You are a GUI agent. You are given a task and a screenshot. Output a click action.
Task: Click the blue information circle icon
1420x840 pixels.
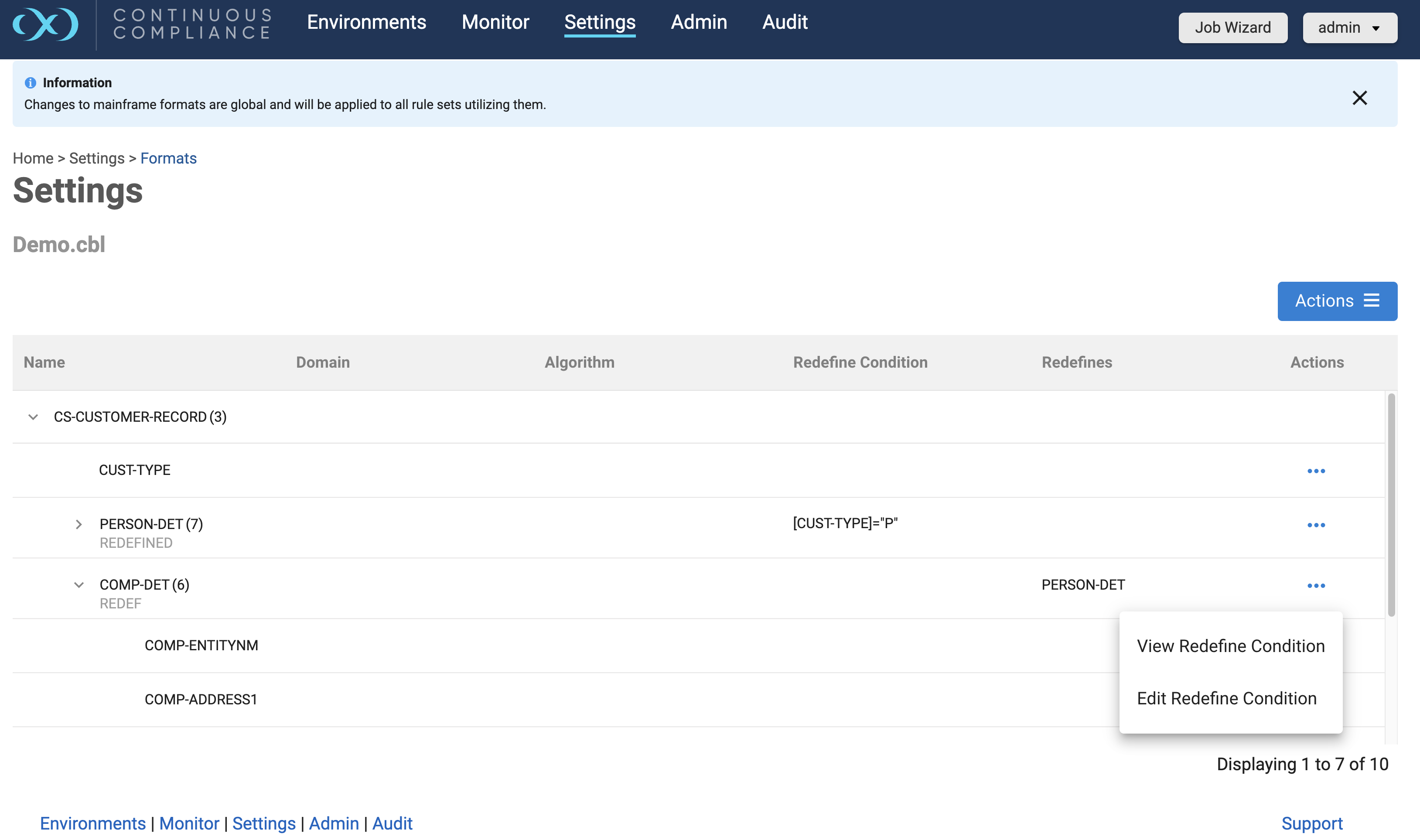click(31, 83)
